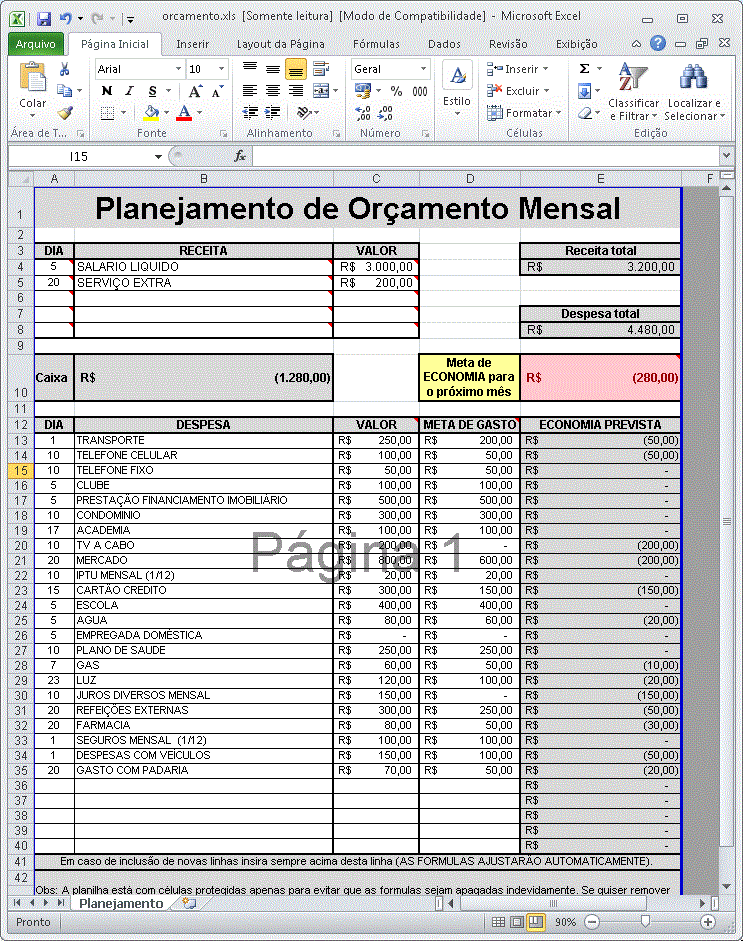
Task: Decrease decimal places icon
Action: coord(385,113)
